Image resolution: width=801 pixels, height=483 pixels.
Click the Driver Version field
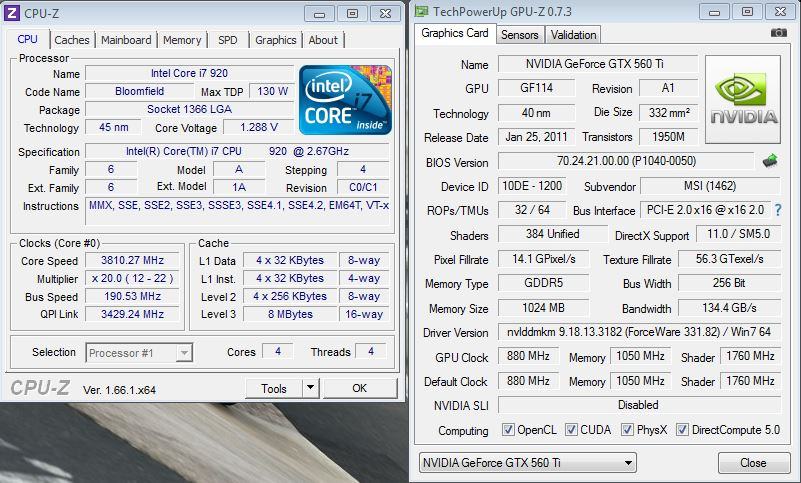[639, 332]
